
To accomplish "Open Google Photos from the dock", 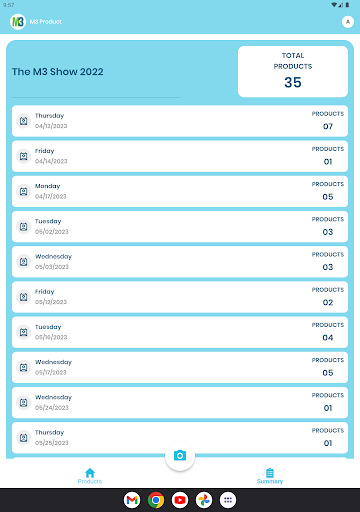I will (x=204, y=500).
